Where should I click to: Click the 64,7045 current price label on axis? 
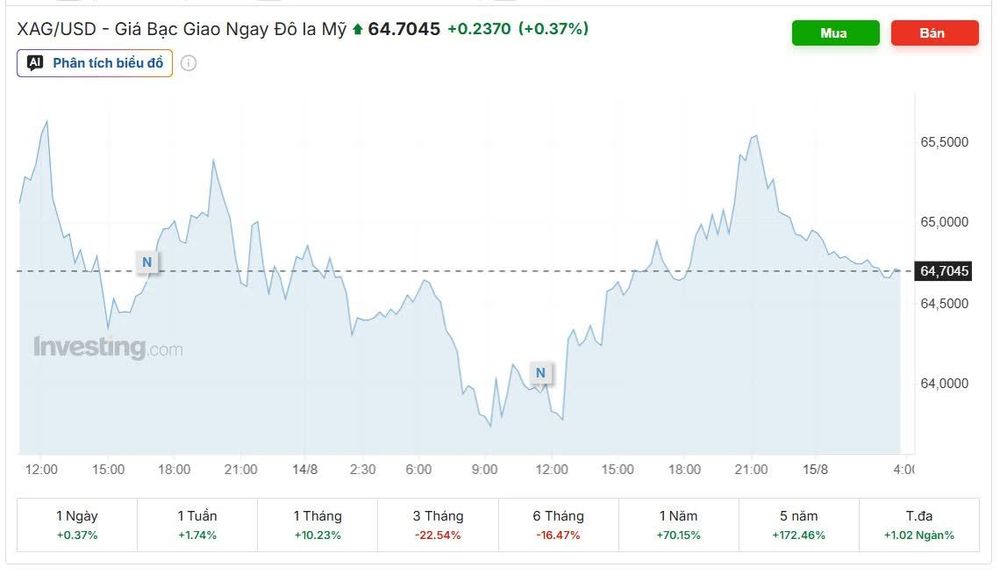(x=943, y=271)
